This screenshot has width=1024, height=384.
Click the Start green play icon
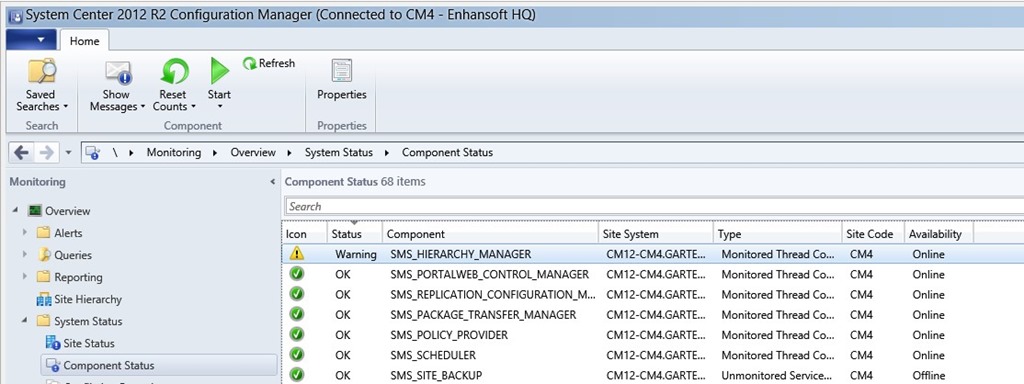pos(219,71)
